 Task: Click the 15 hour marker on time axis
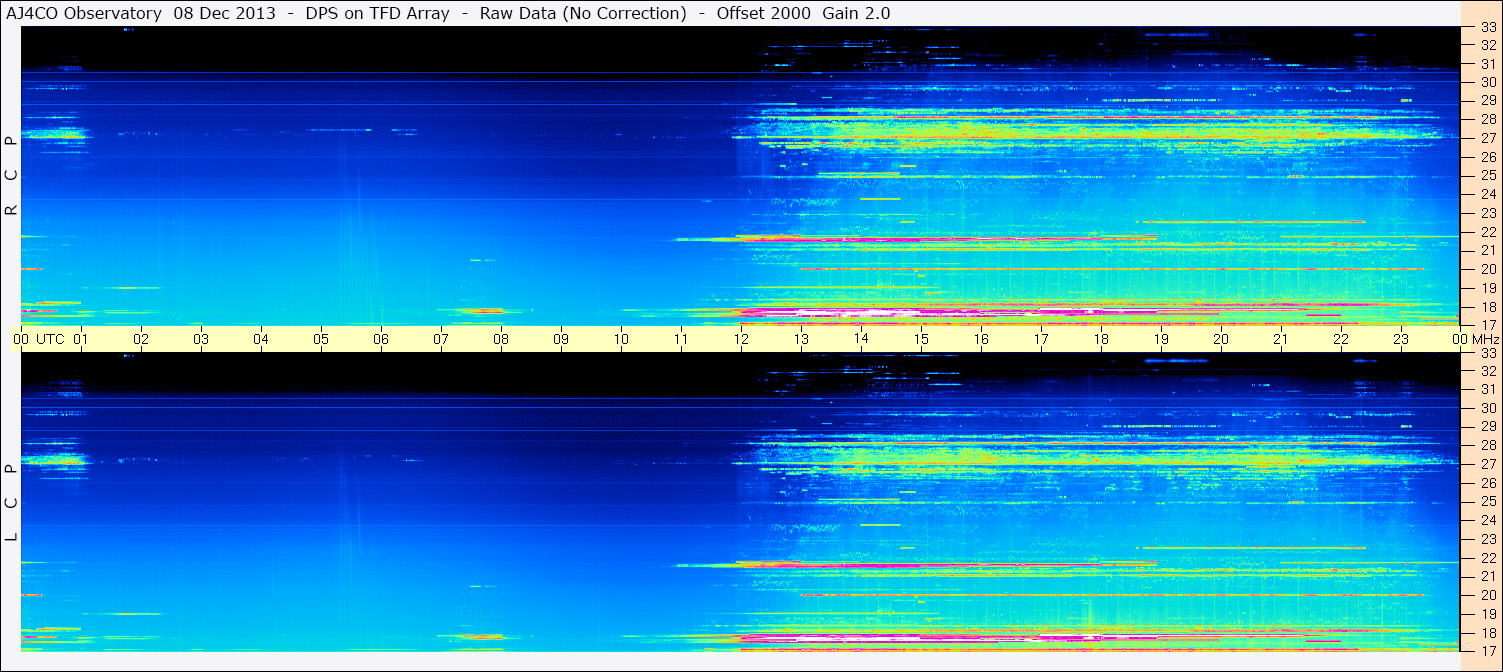921,339
